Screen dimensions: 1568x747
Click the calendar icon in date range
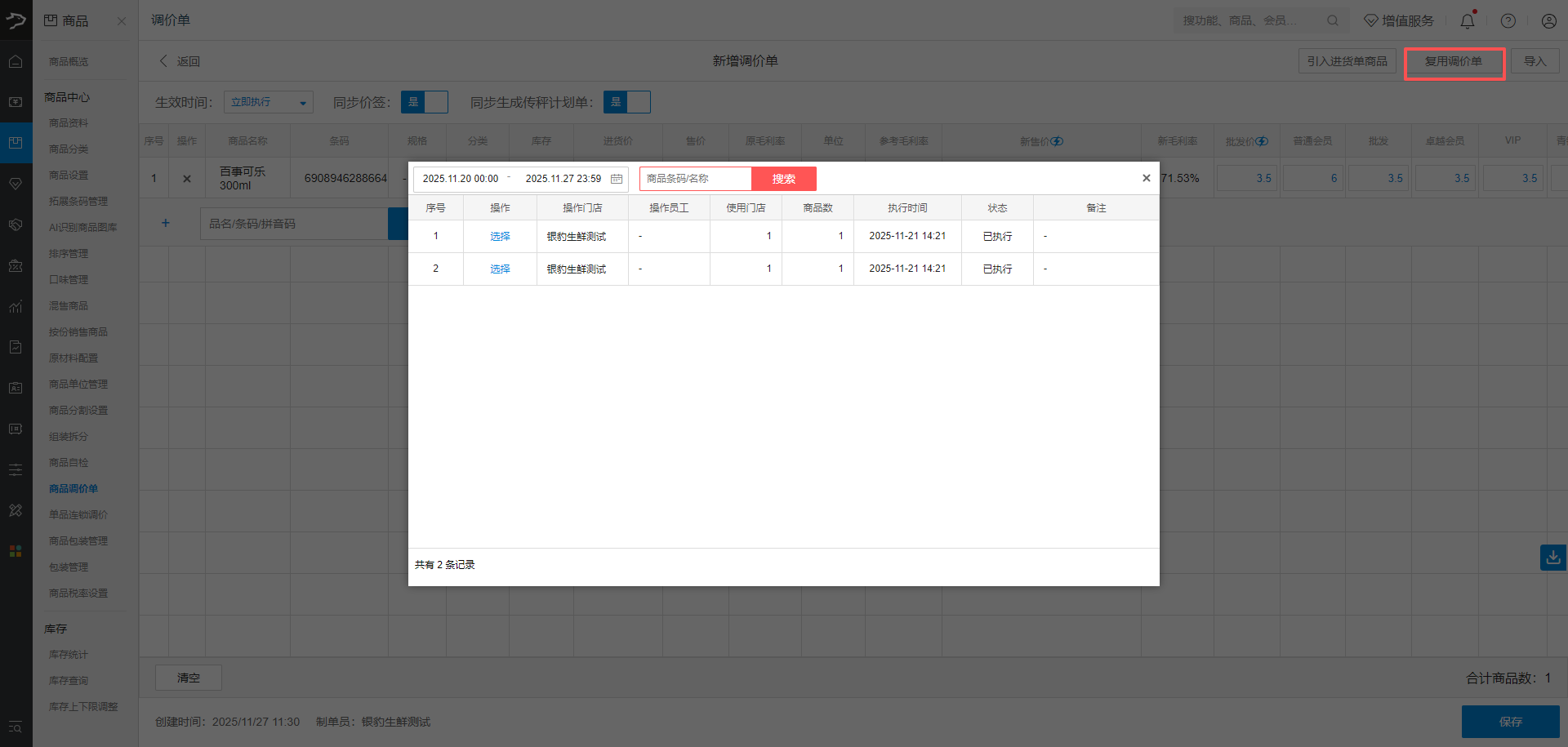[617, 179]
